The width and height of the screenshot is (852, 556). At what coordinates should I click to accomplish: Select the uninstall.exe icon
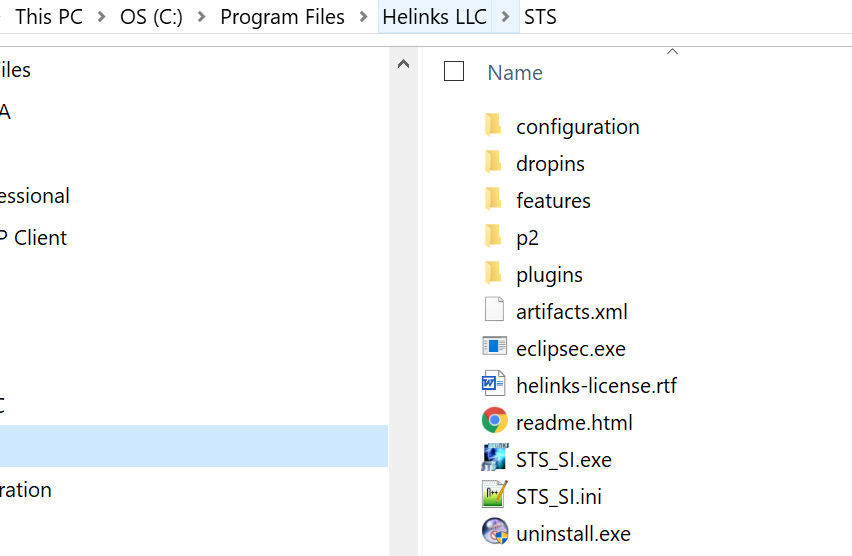(x=494, y=533)
